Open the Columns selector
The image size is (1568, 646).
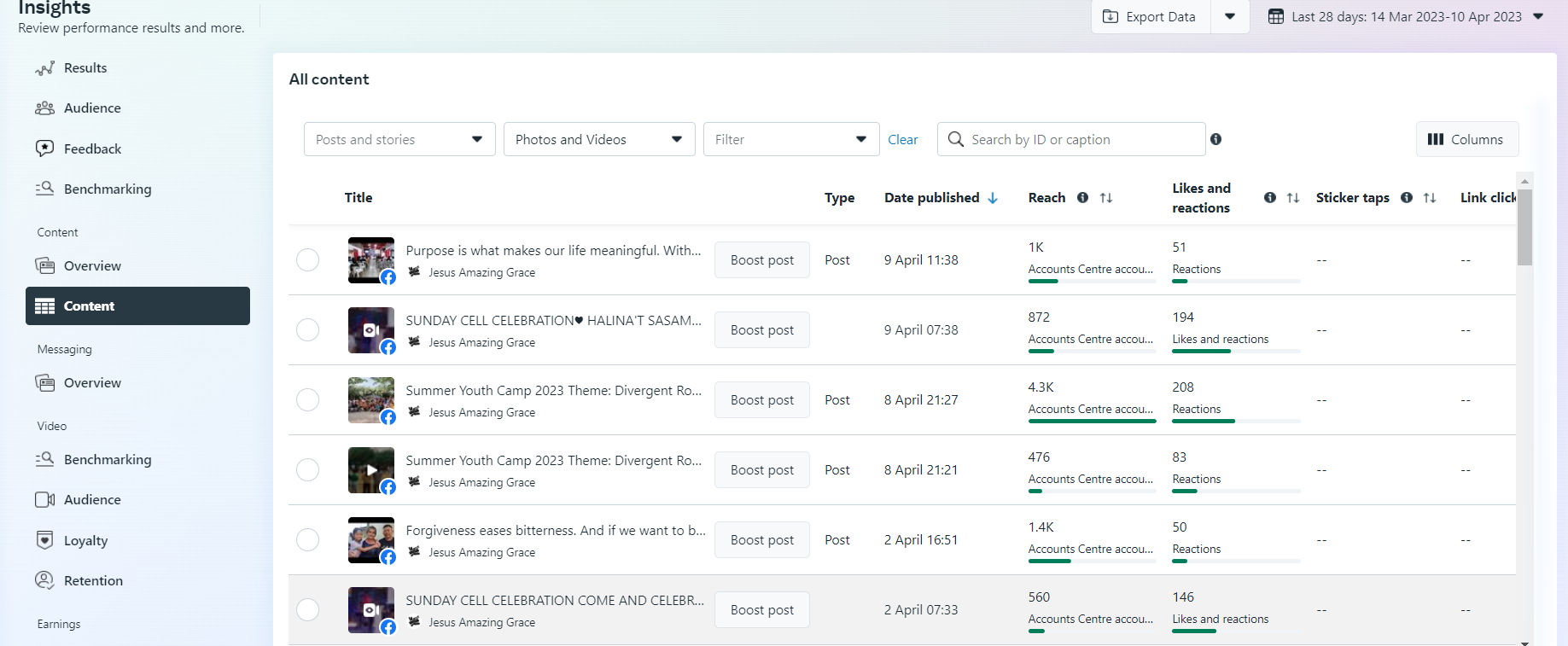(1467, 139)
